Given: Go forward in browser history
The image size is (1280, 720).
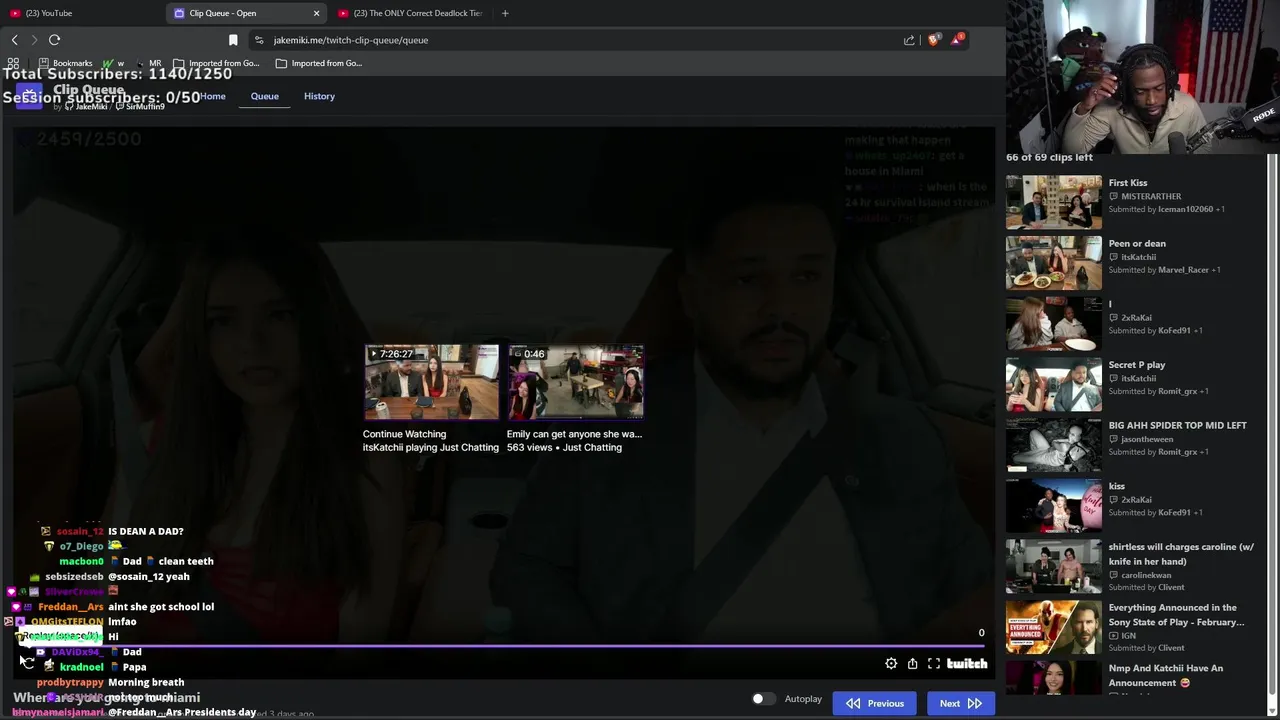Looking at the screenshot, I should [x=34, y=40].
